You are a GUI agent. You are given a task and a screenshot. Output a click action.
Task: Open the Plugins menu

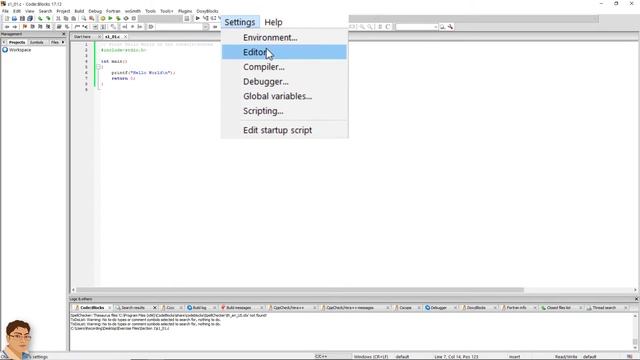(185, 11)
